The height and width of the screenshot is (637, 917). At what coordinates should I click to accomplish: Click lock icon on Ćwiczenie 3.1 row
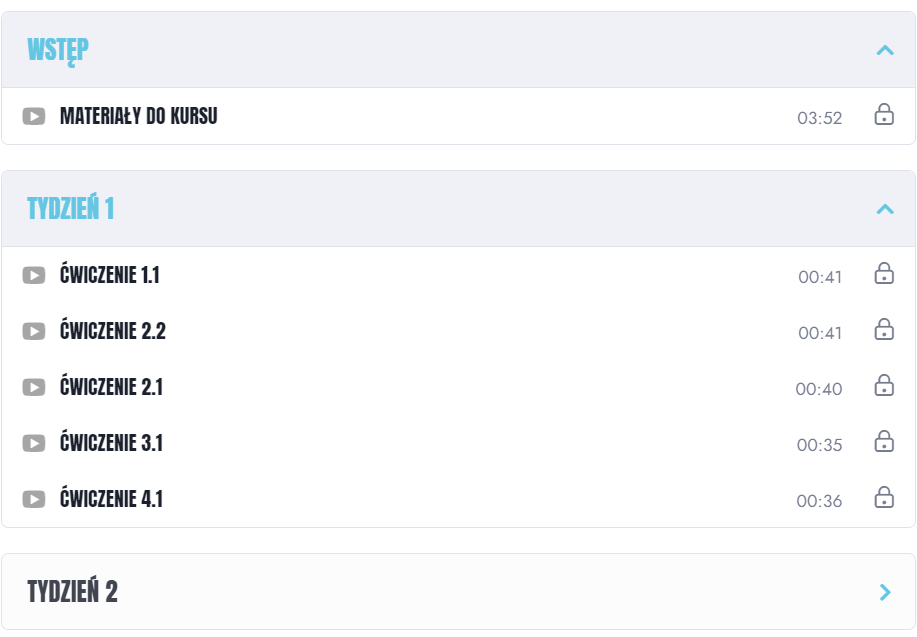pyautogui.click(x=884, y=441)
